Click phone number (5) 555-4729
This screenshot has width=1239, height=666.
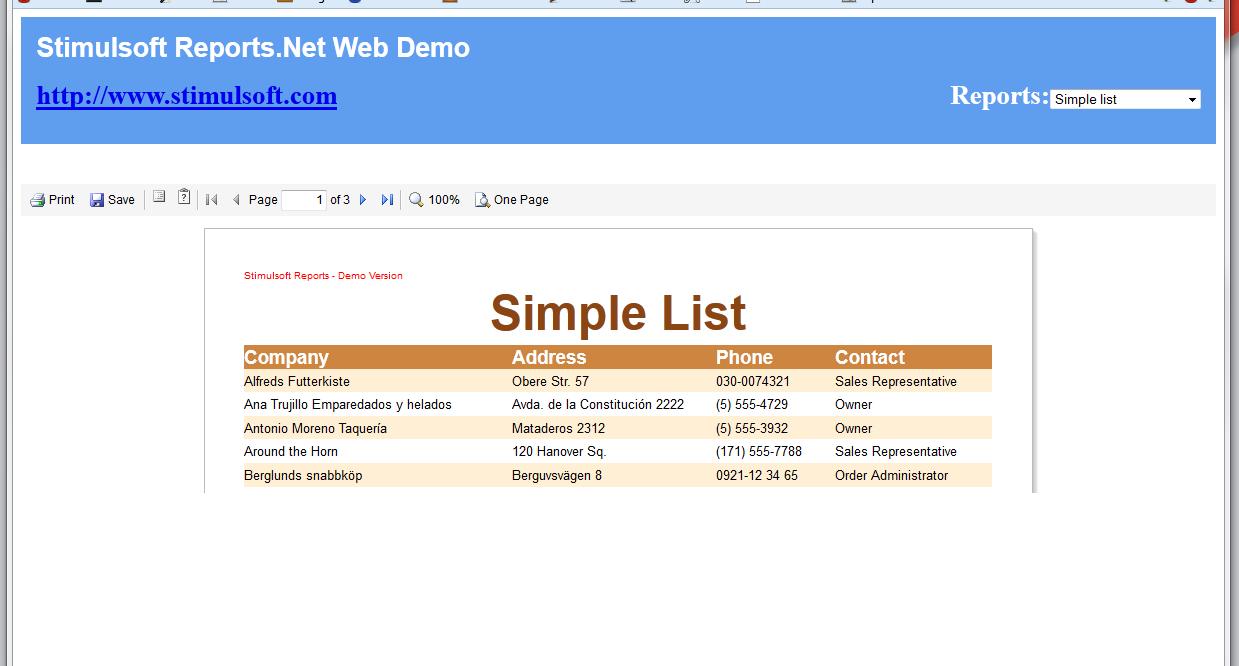point(752,405)
